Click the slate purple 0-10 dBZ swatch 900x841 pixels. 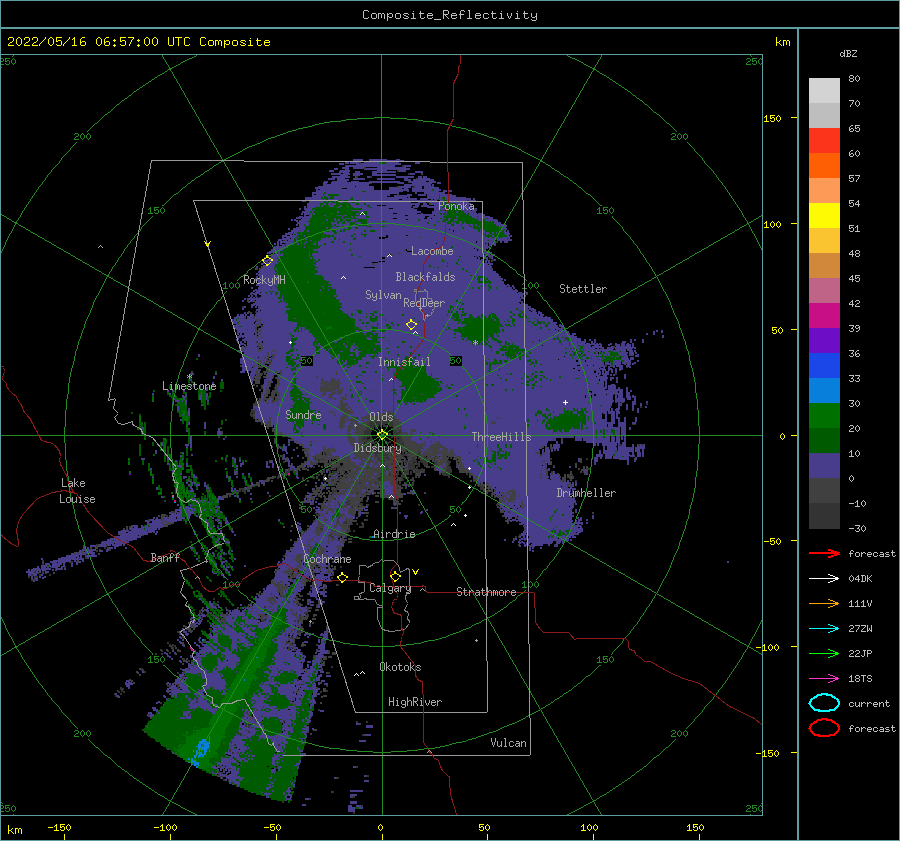click(x=824, y=465)
